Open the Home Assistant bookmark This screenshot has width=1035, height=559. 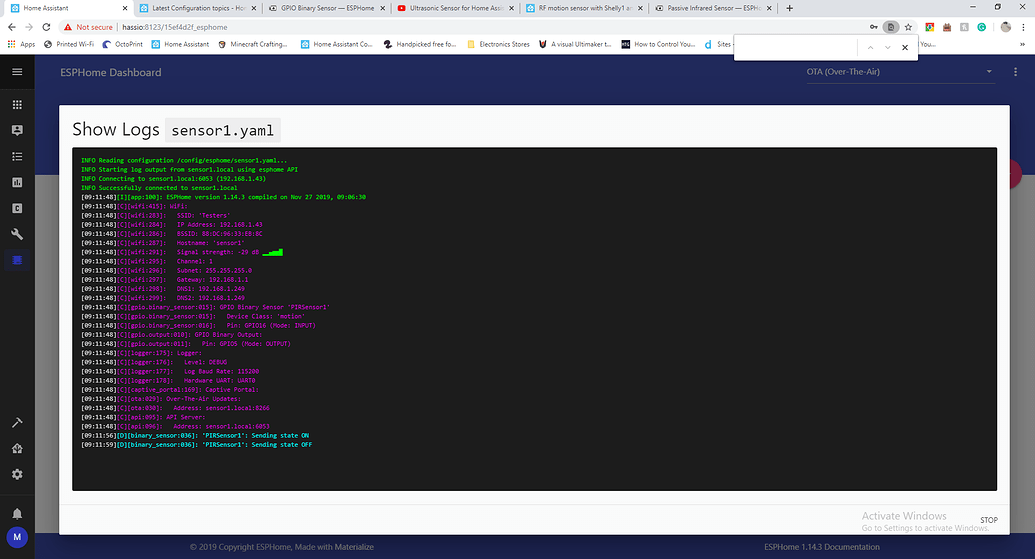click(x=180, y=44)
